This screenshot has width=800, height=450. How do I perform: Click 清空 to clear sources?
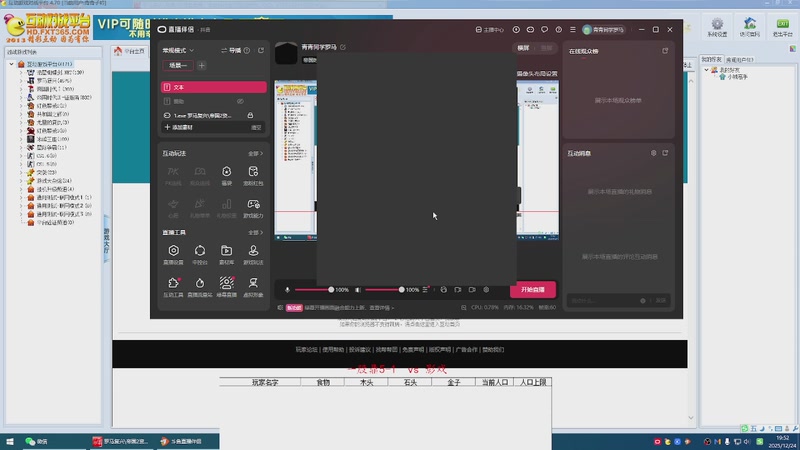pyautogui.click(x=256, y=128)
